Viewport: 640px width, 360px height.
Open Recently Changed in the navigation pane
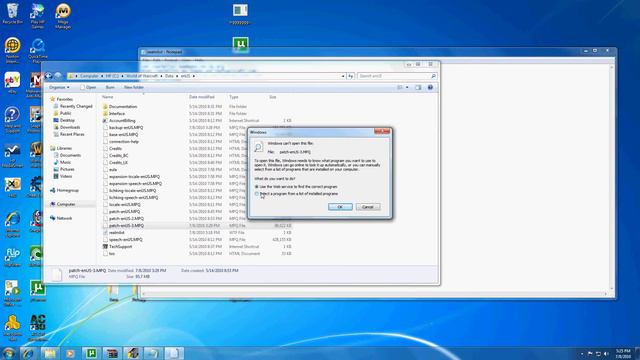(x=76, y=106)
